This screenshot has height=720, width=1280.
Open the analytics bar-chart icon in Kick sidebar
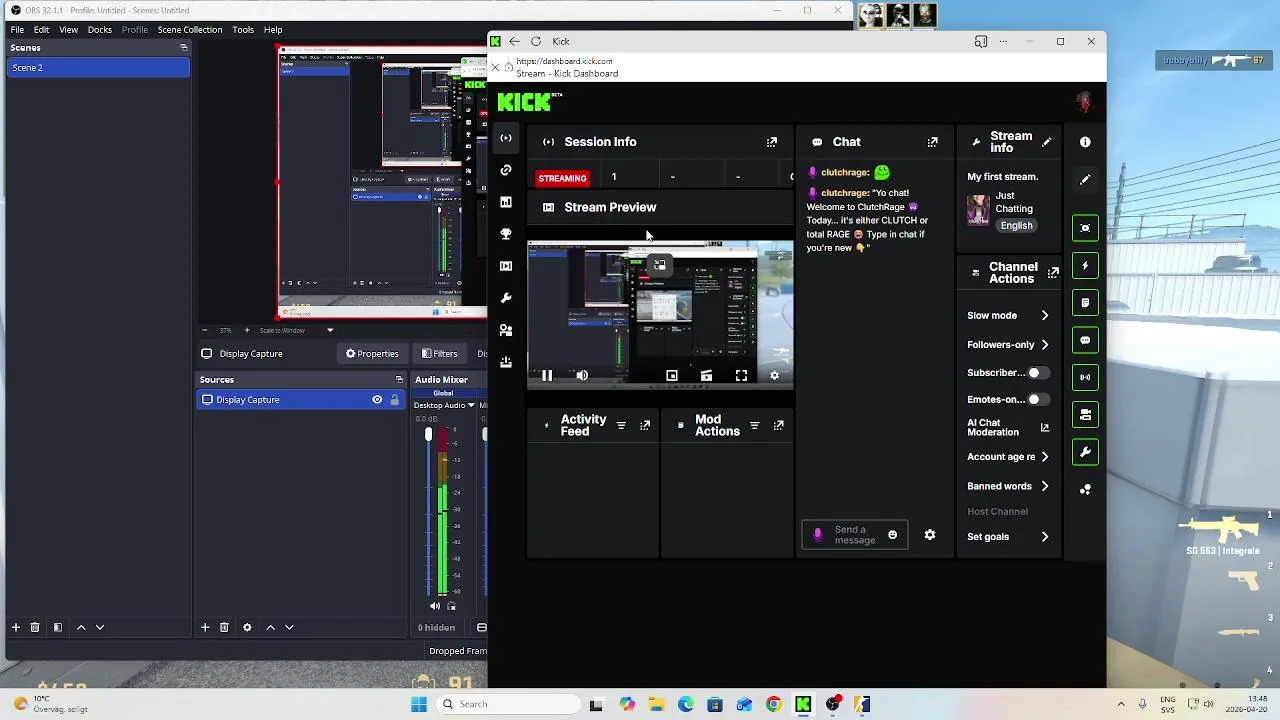[x=506, y=202]
